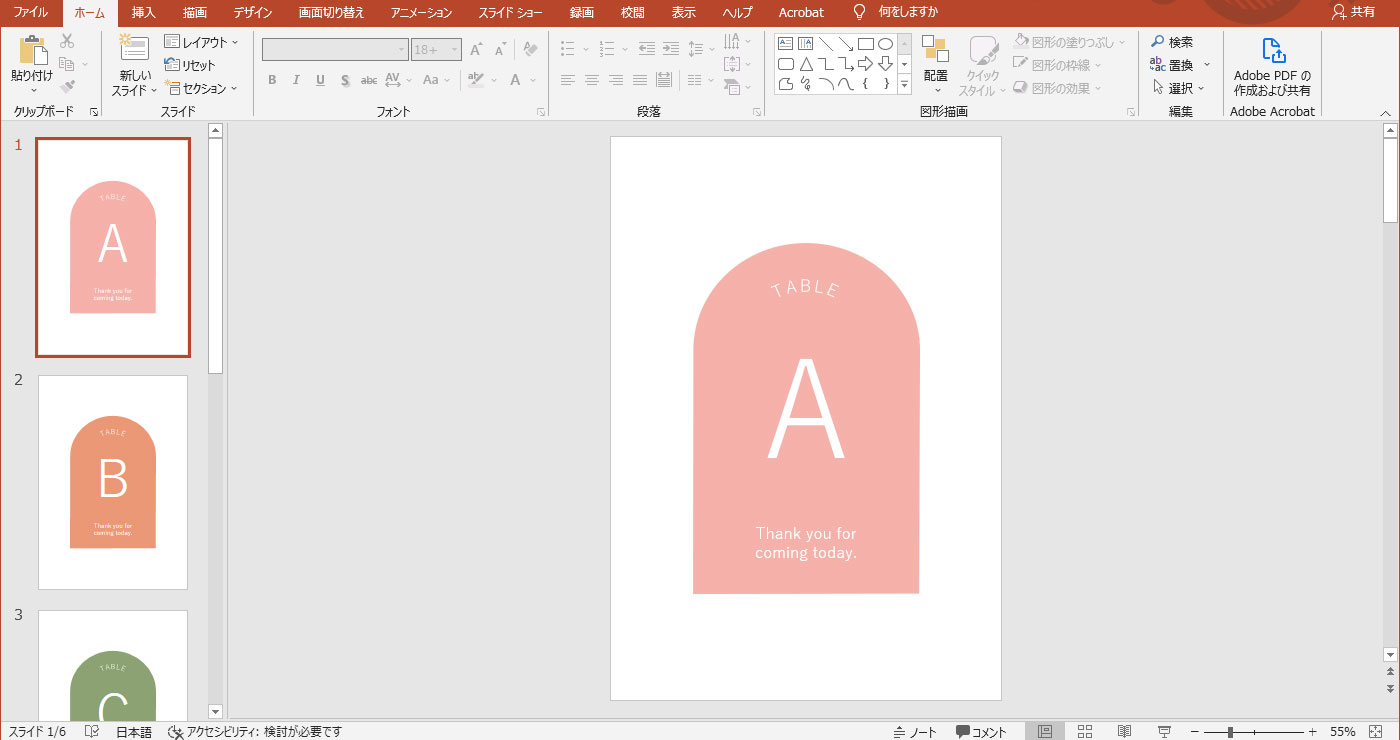1400x740 pixels.
Task: Open the Comments (コメント) button in status bar
Action: (981, 732)
